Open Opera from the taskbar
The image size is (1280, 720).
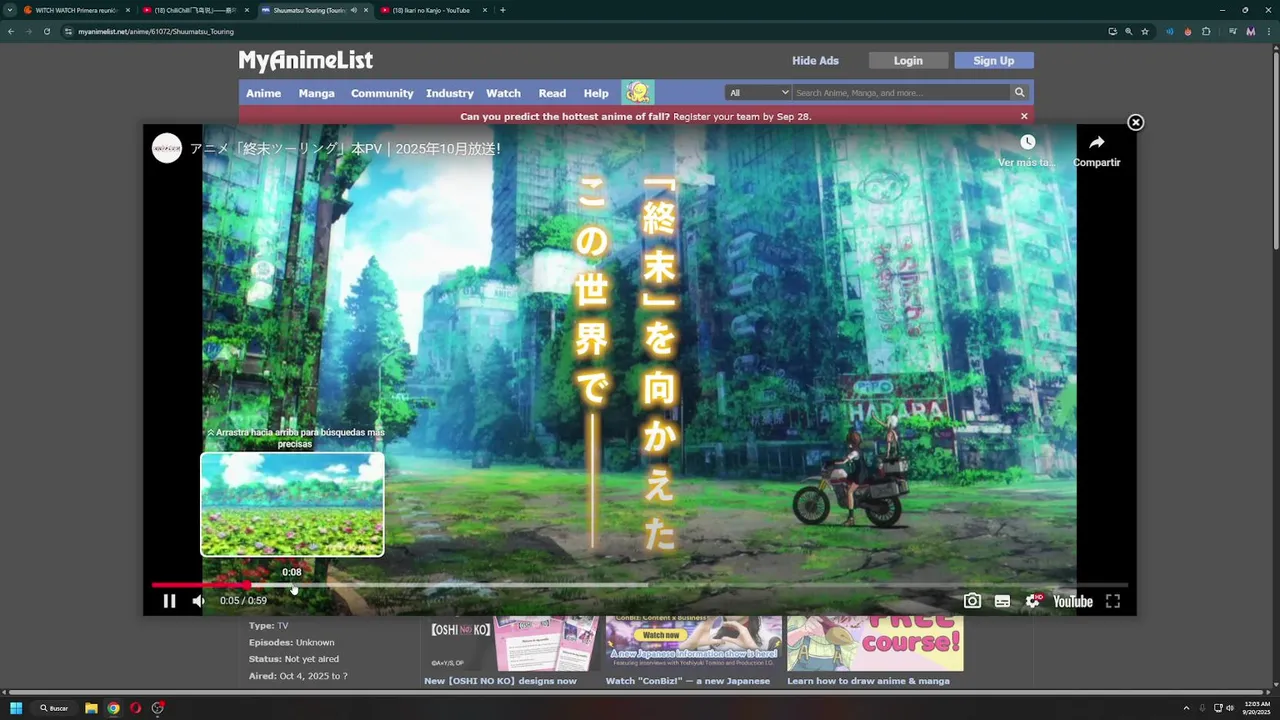pos(135,708)
